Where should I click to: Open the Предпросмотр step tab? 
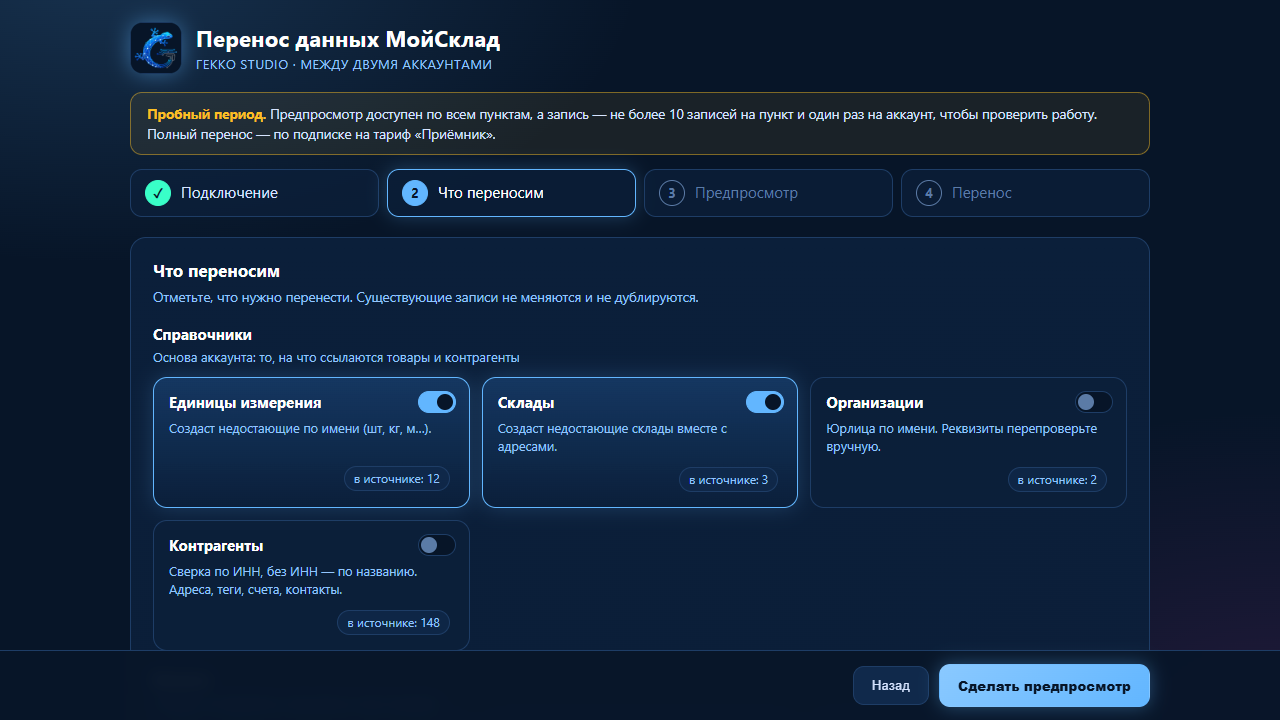(768, 193)
